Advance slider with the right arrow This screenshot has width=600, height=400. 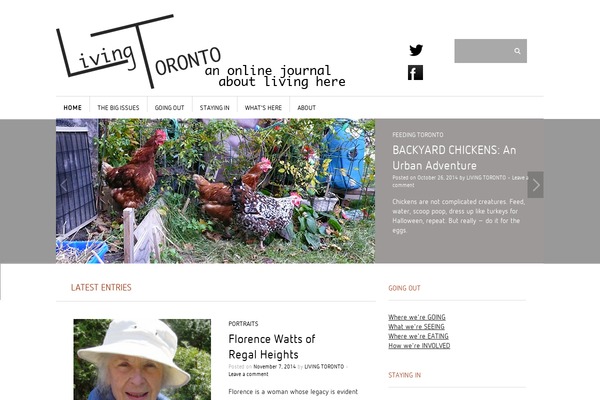click(x=535, y=185)
